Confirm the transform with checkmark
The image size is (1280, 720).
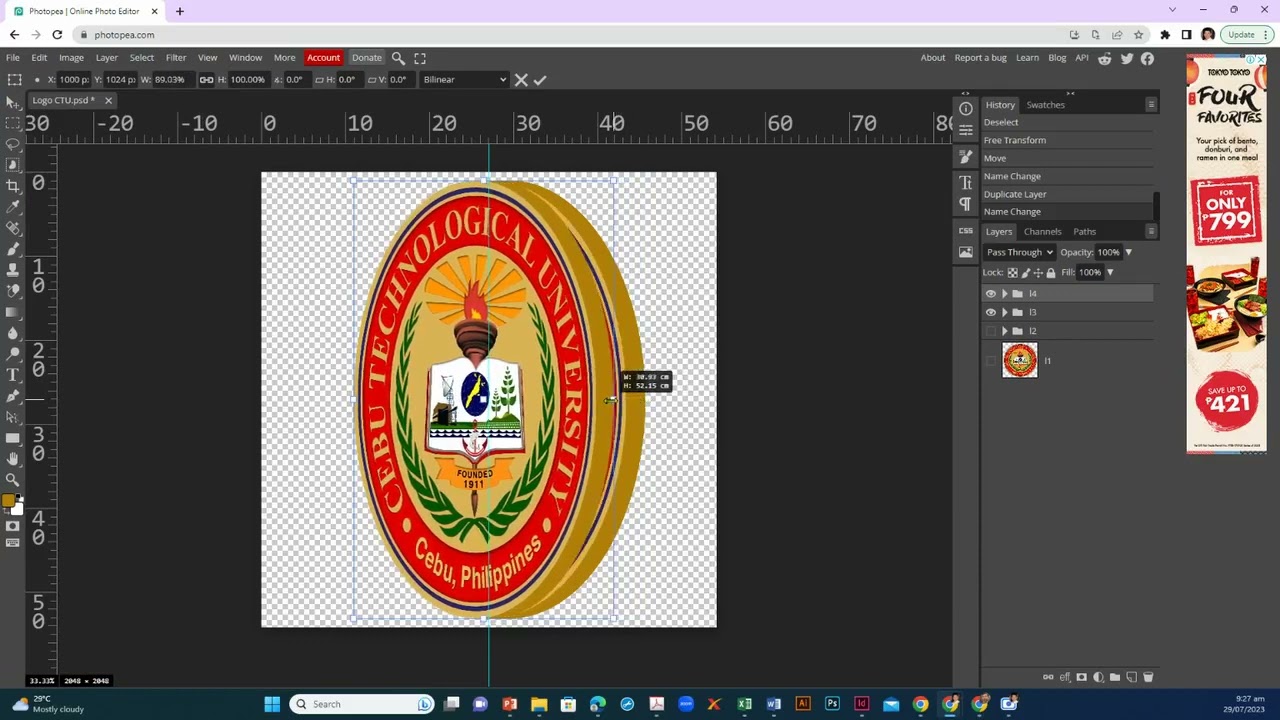(540, 80)
